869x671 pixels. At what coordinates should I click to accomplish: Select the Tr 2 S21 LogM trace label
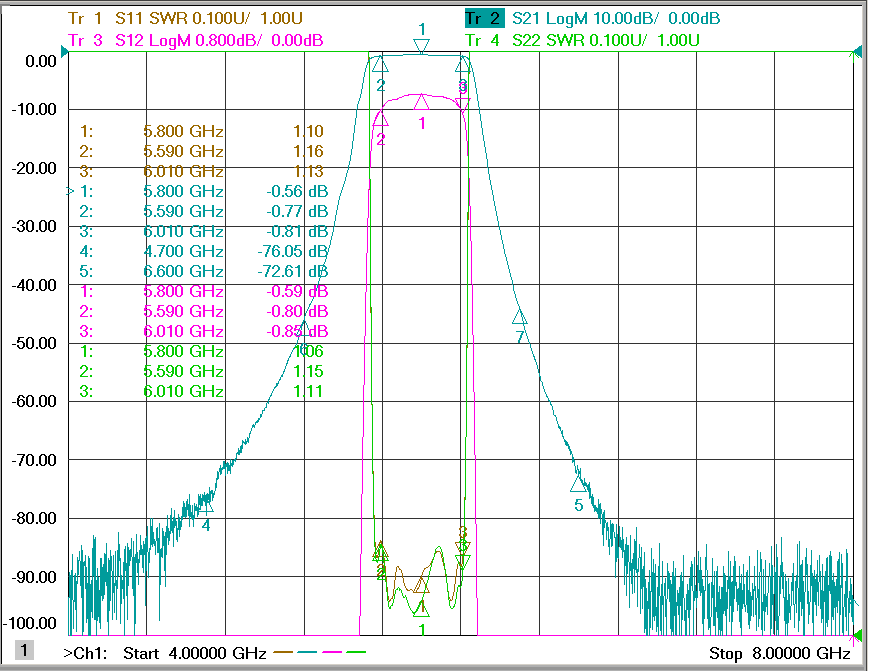592,18
